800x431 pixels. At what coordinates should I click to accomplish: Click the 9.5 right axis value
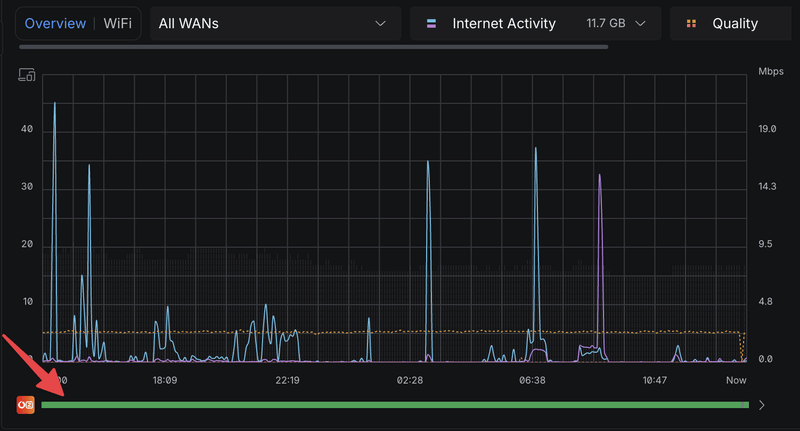pos(765,244)
